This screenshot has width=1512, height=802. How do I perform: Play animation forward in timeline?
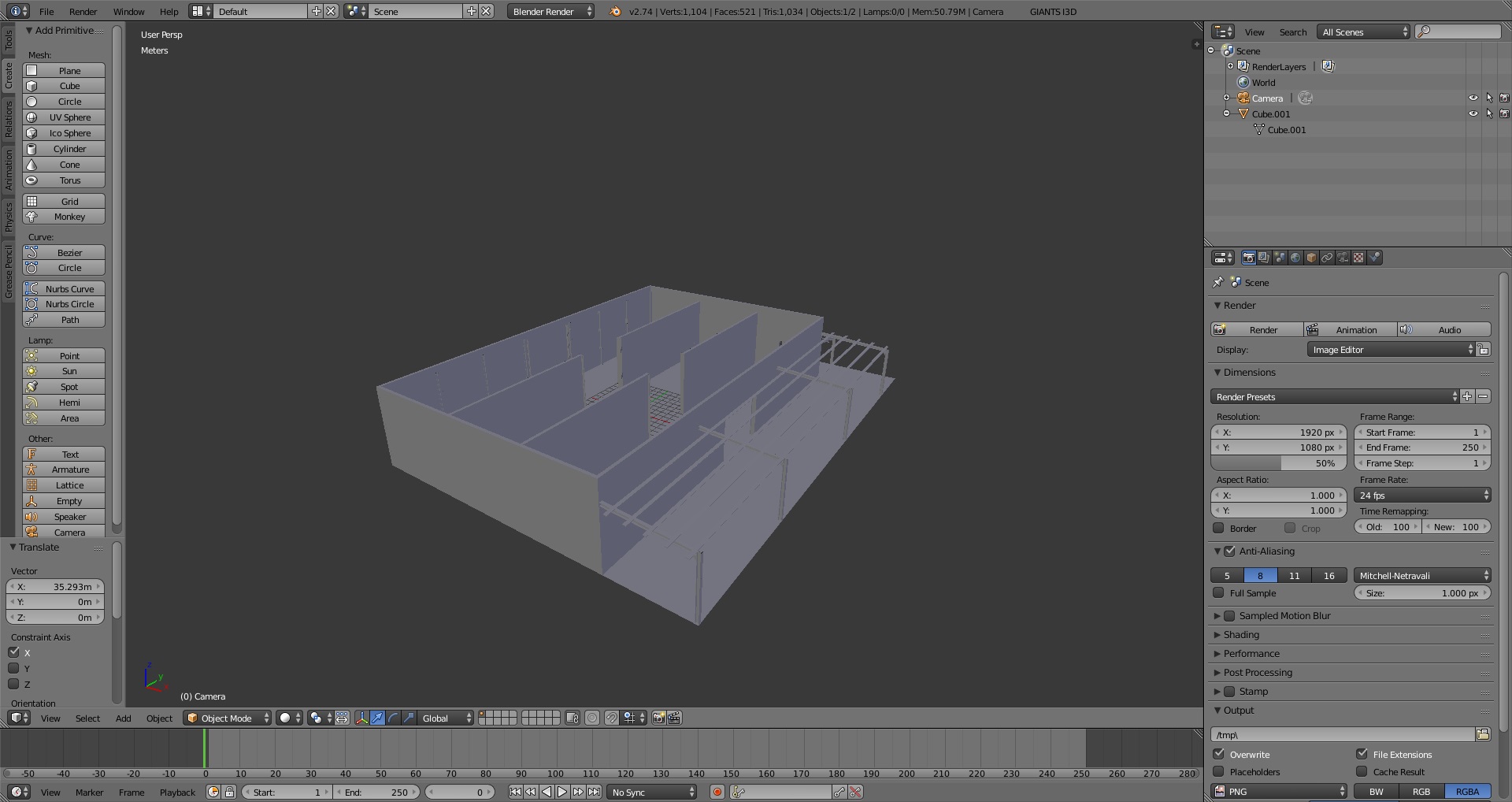(x=562, y=792)
